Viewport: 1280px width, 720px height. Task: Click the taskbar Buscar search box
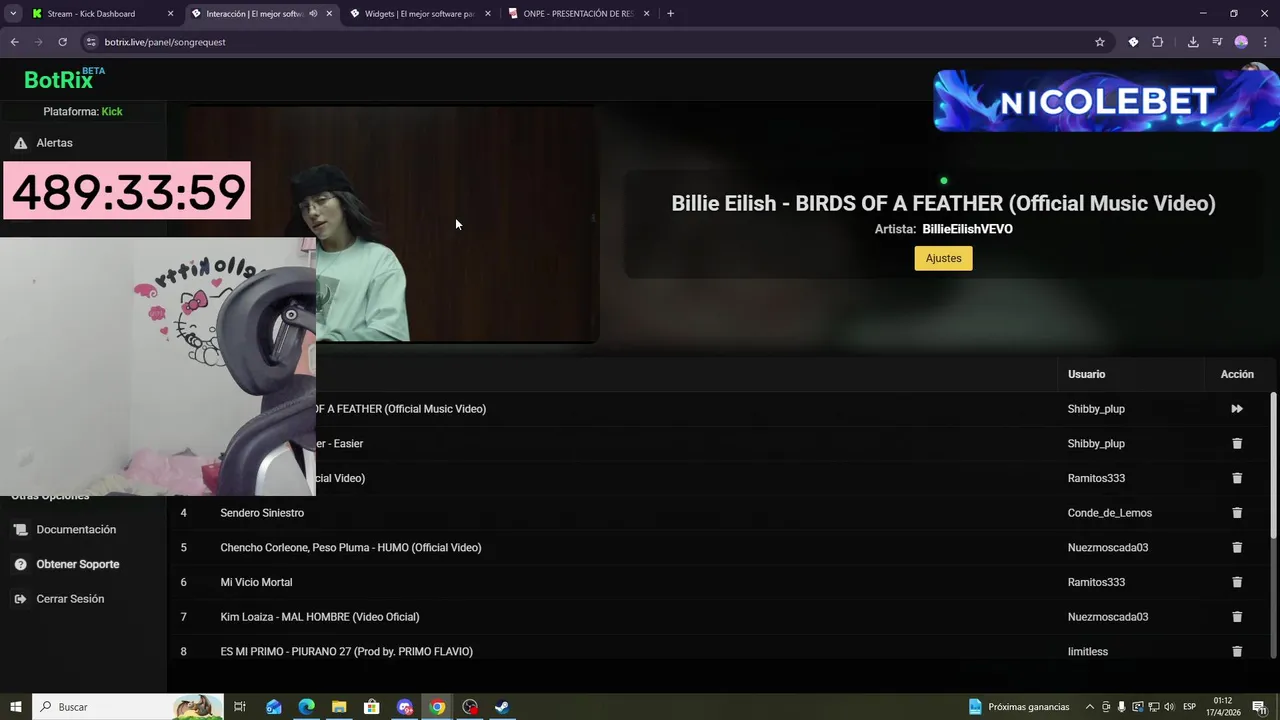click(x=128, y=707)
